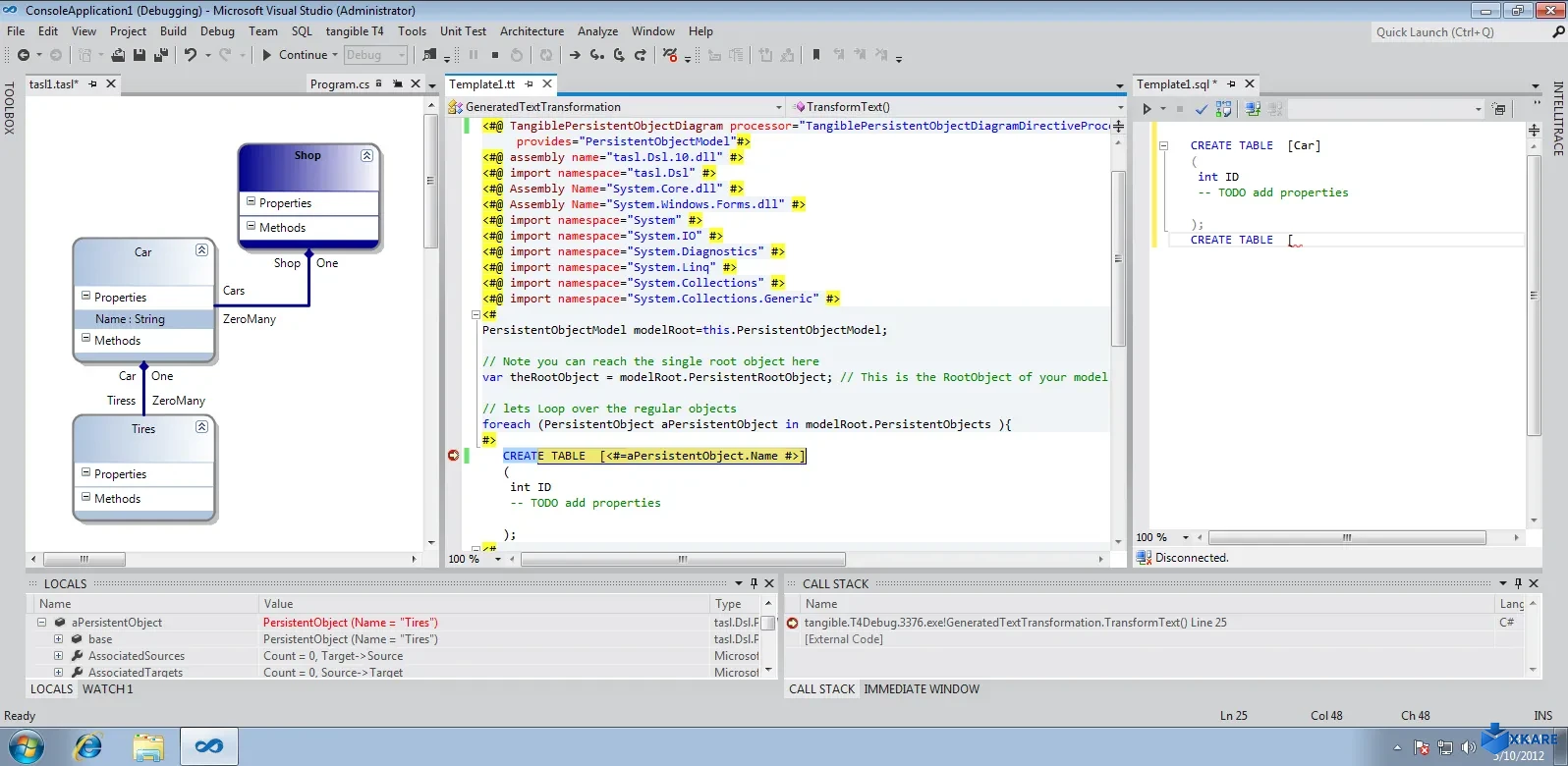The image size is (1568, 766).
Task: Switch to the WATCH 1 tab
Action: pyautogui.click(x=108, y=689)
